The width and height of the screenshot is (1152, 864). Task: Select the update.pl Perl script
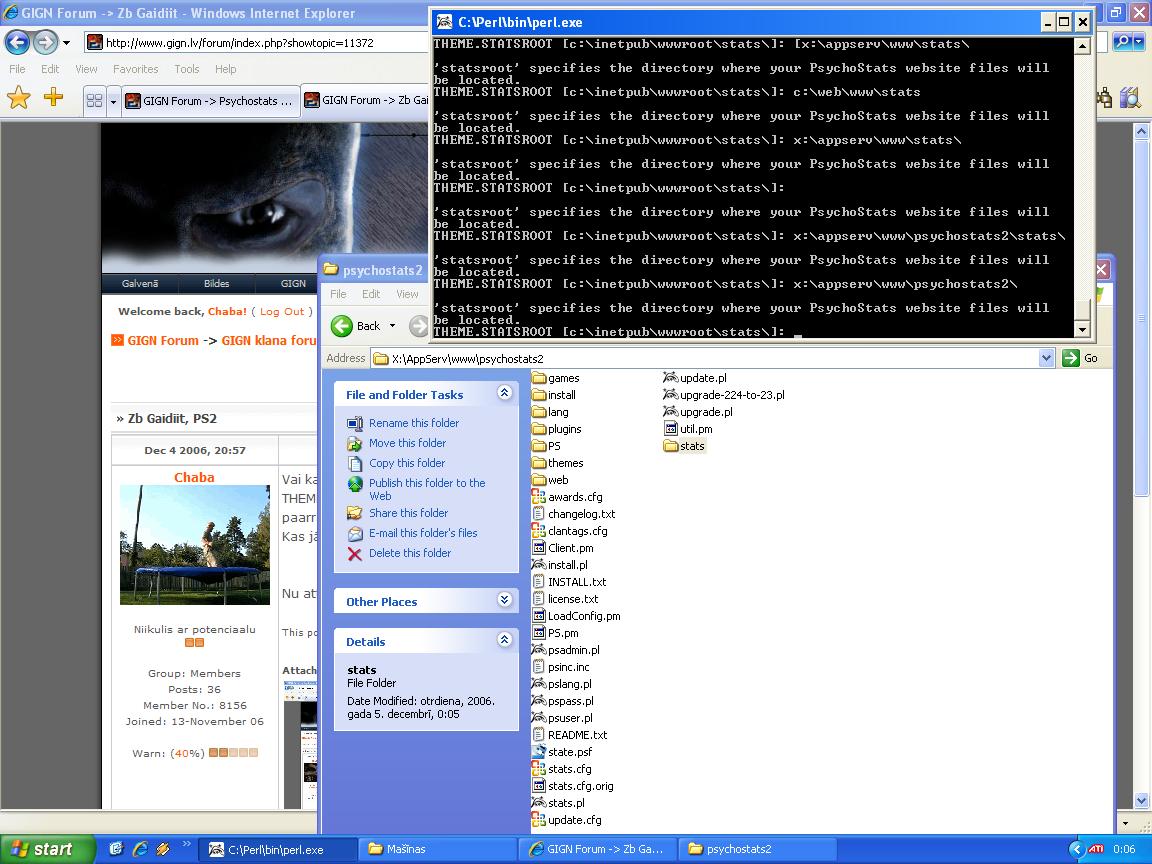coord(695,378)
